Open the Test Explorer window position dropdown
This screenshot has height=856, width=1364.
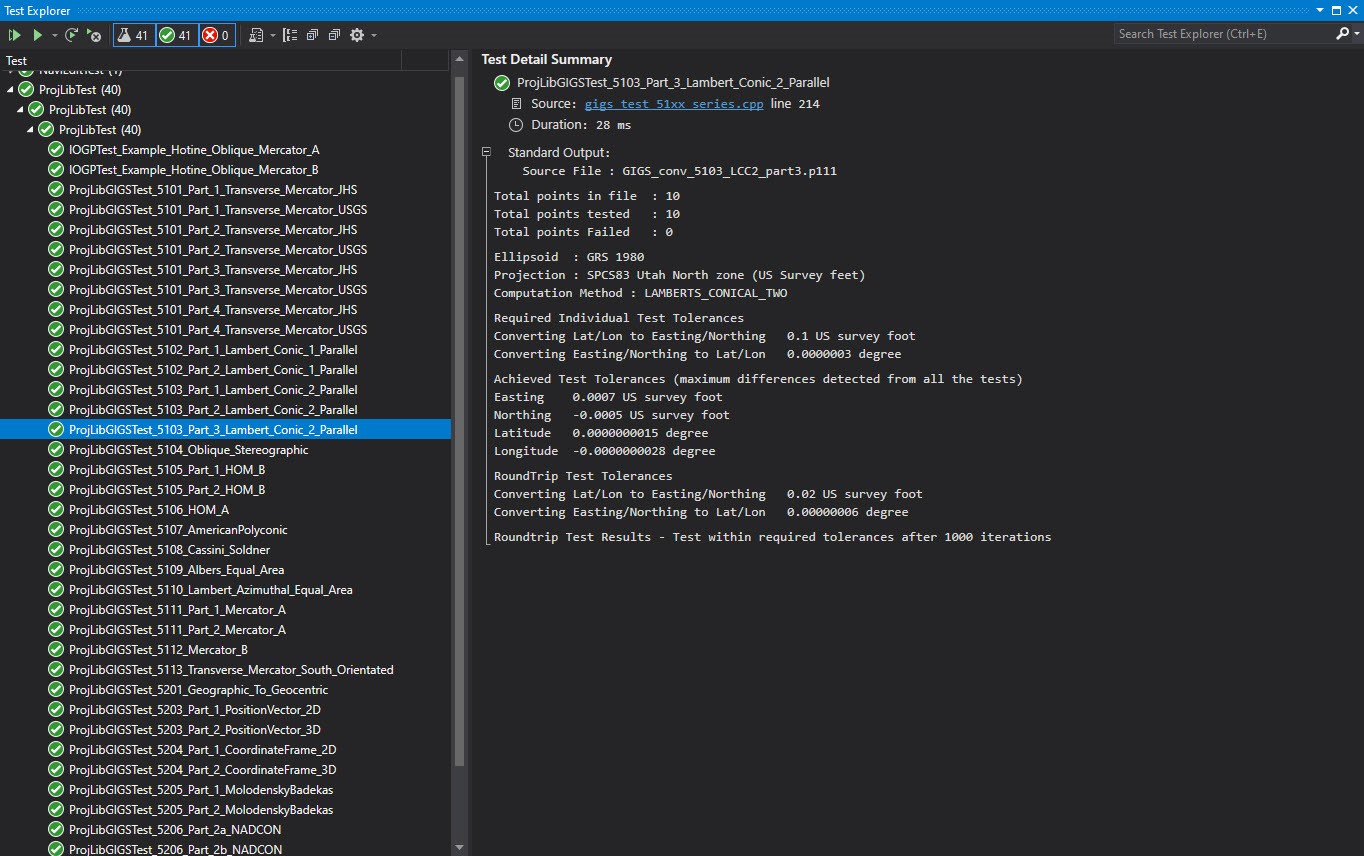[1321, 10]
